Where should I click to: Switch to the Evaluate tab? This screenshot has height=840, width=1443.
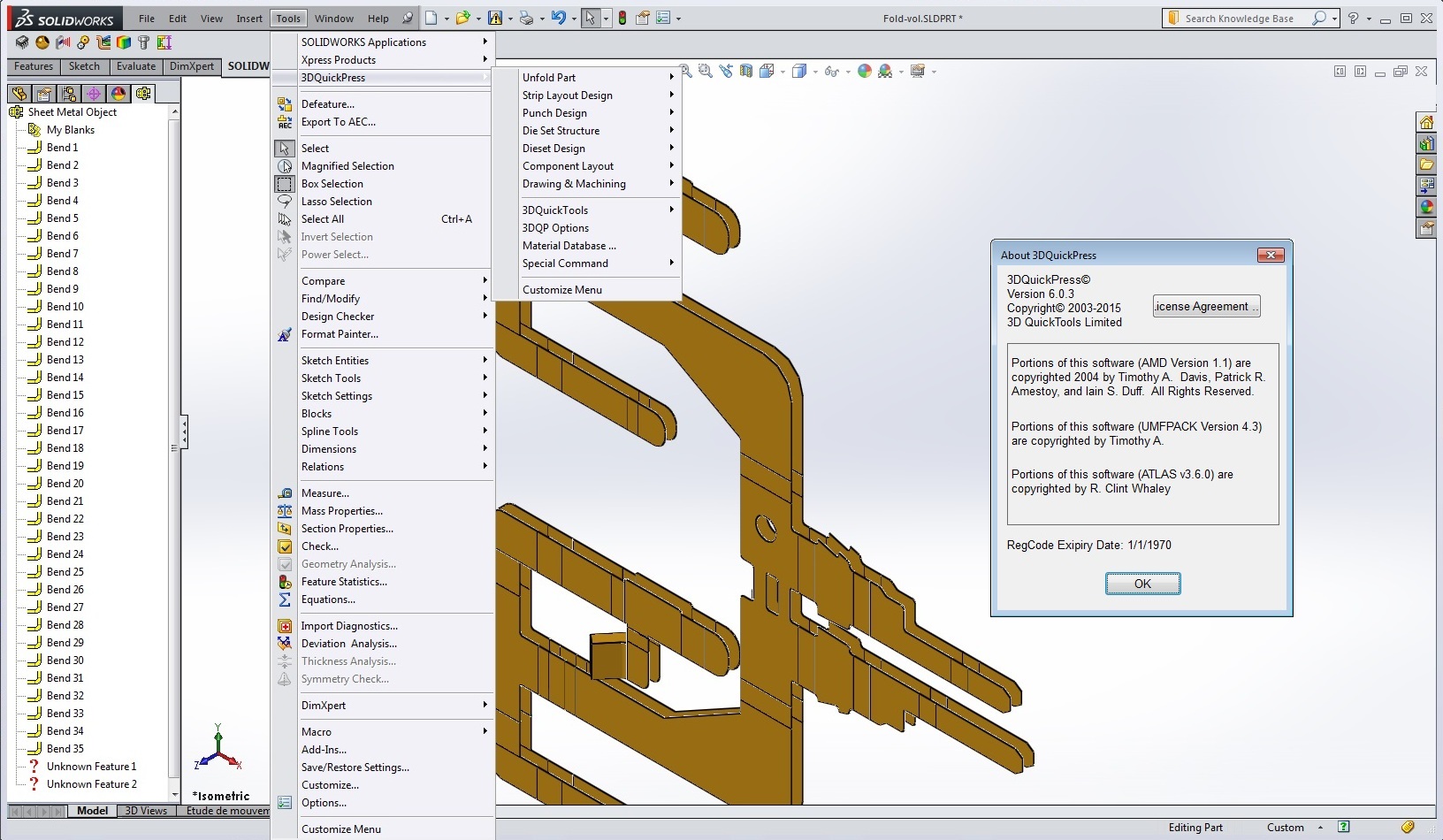click(x=136, y=66)
